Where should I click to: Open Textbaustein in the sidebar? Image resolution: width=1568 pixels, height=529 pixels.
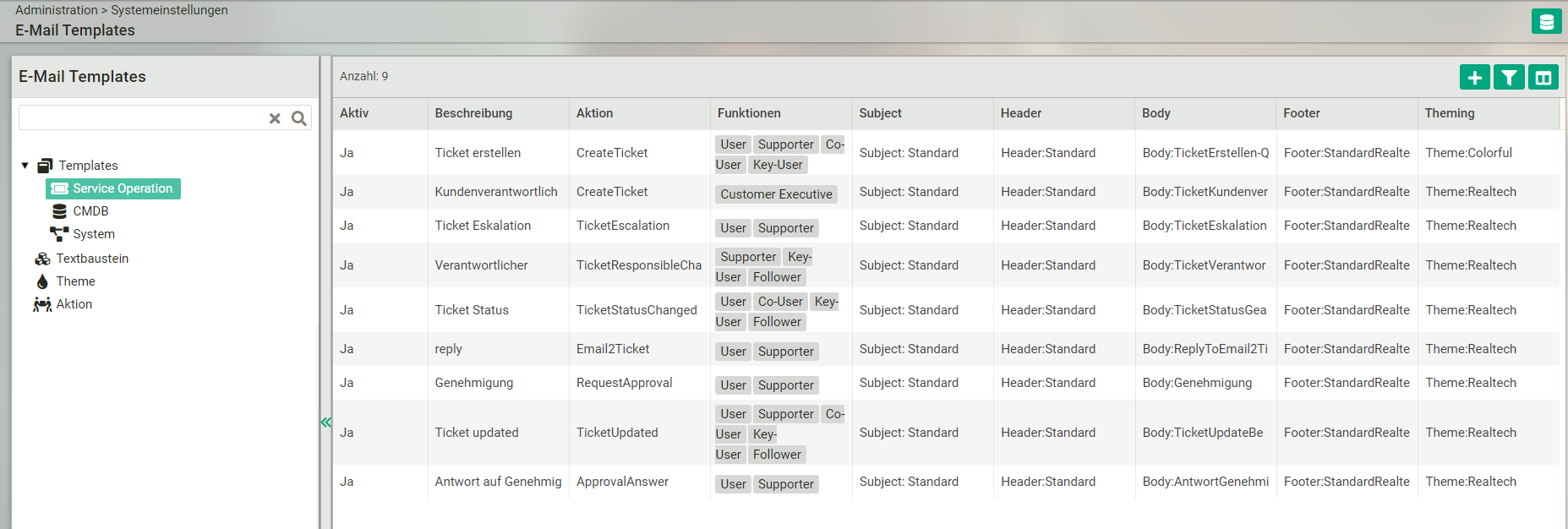92,259
